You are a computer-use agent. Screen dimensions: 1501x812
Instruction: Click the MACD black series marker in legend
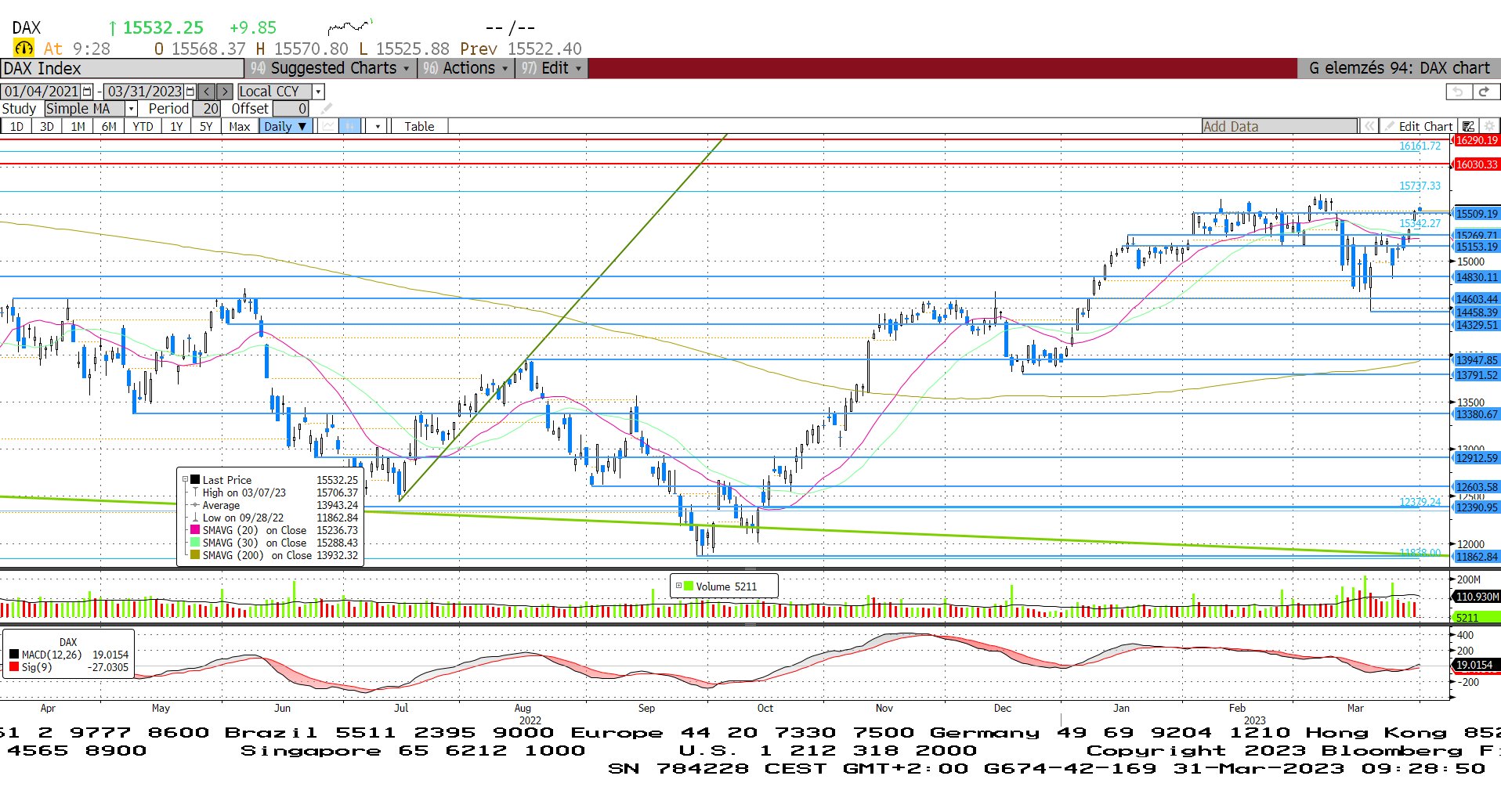click(14, 655)
